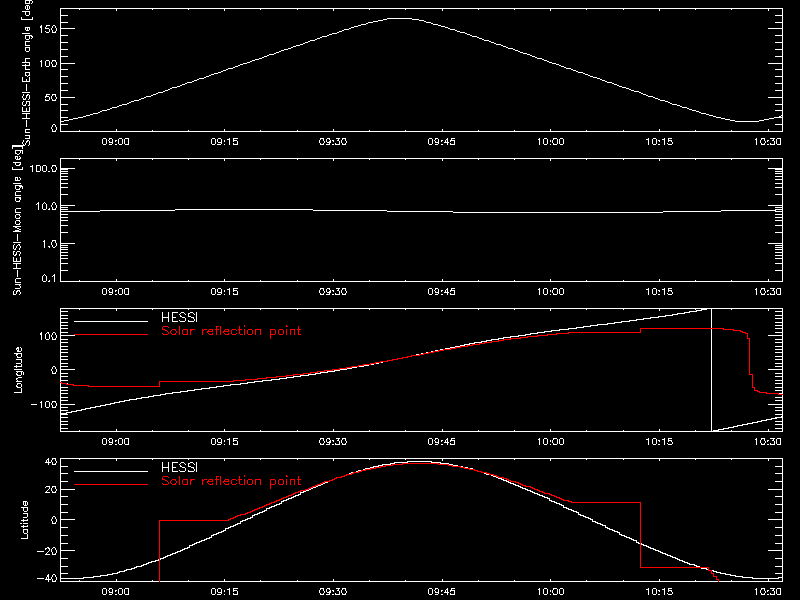Click the '100' tick on Earth angle plot
The height and width of the screenshot is (600, 800).
coord(48,64)
